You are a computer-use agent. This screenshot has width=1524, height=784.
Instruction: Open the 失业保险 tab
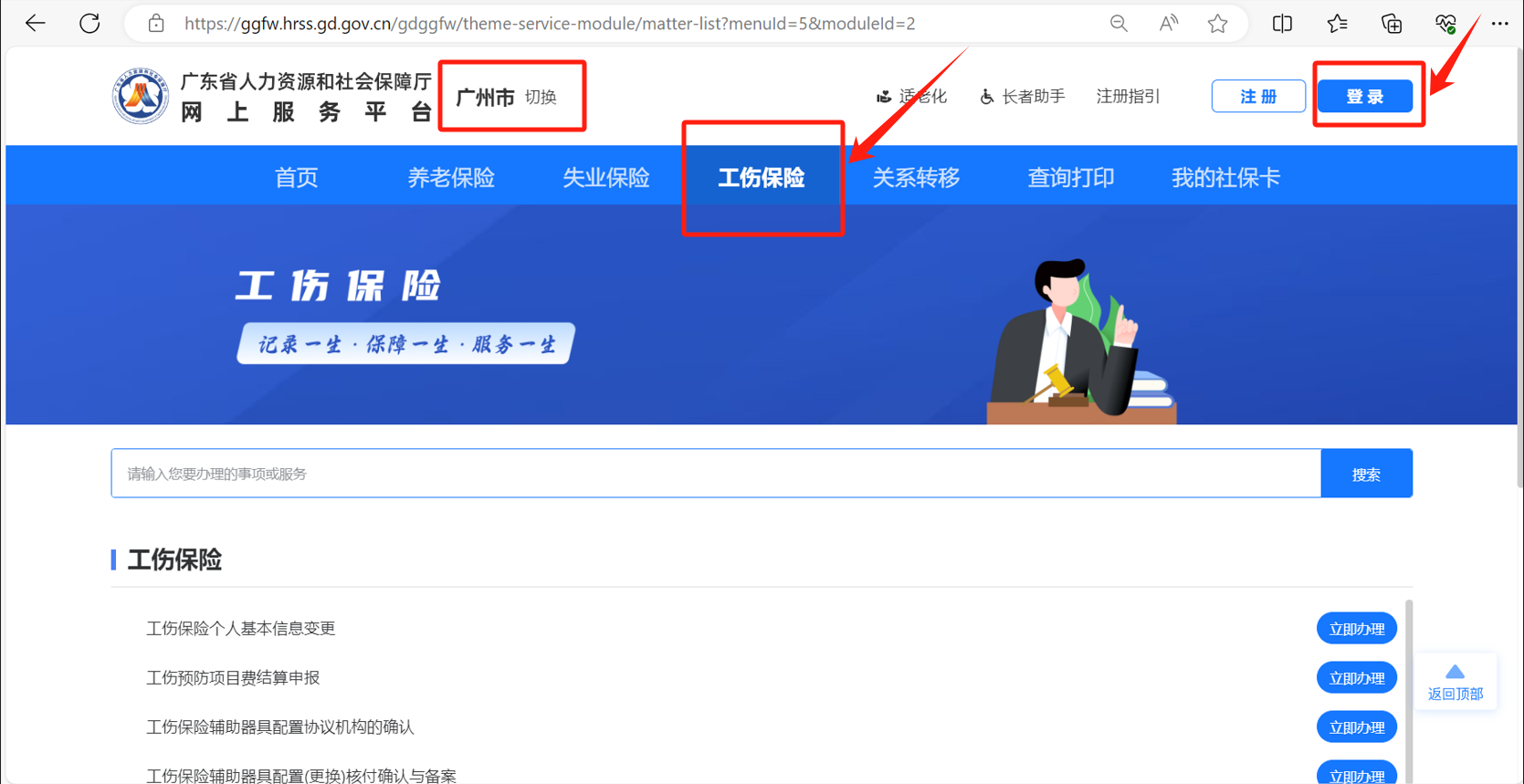pos(606,177)
